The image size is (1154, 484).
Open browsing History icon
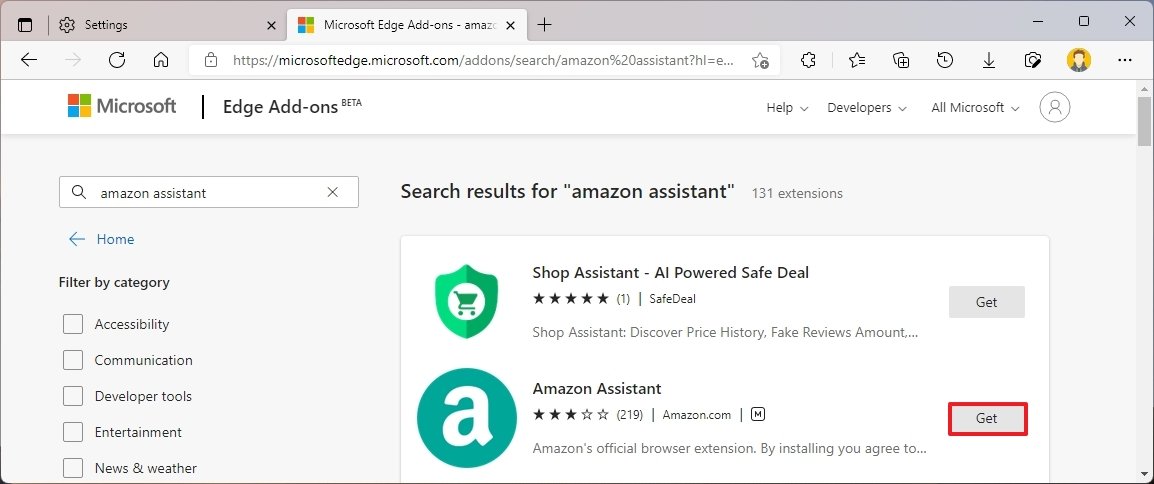coord(945,60)
